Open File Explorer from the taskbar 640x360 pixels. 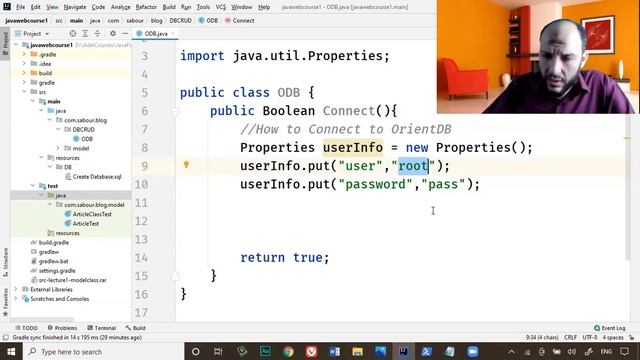(358, 351)
